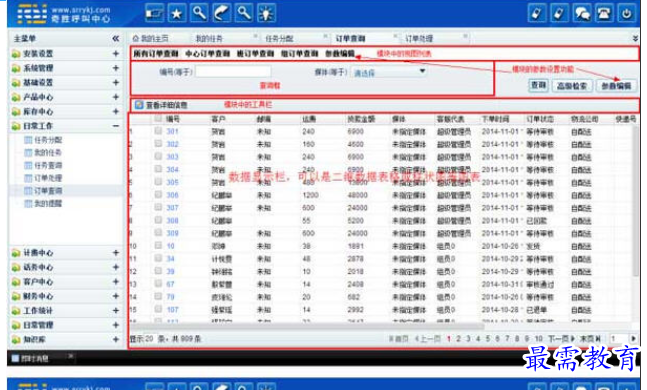Click the message icon in bottom black bar

click(15, 358)
